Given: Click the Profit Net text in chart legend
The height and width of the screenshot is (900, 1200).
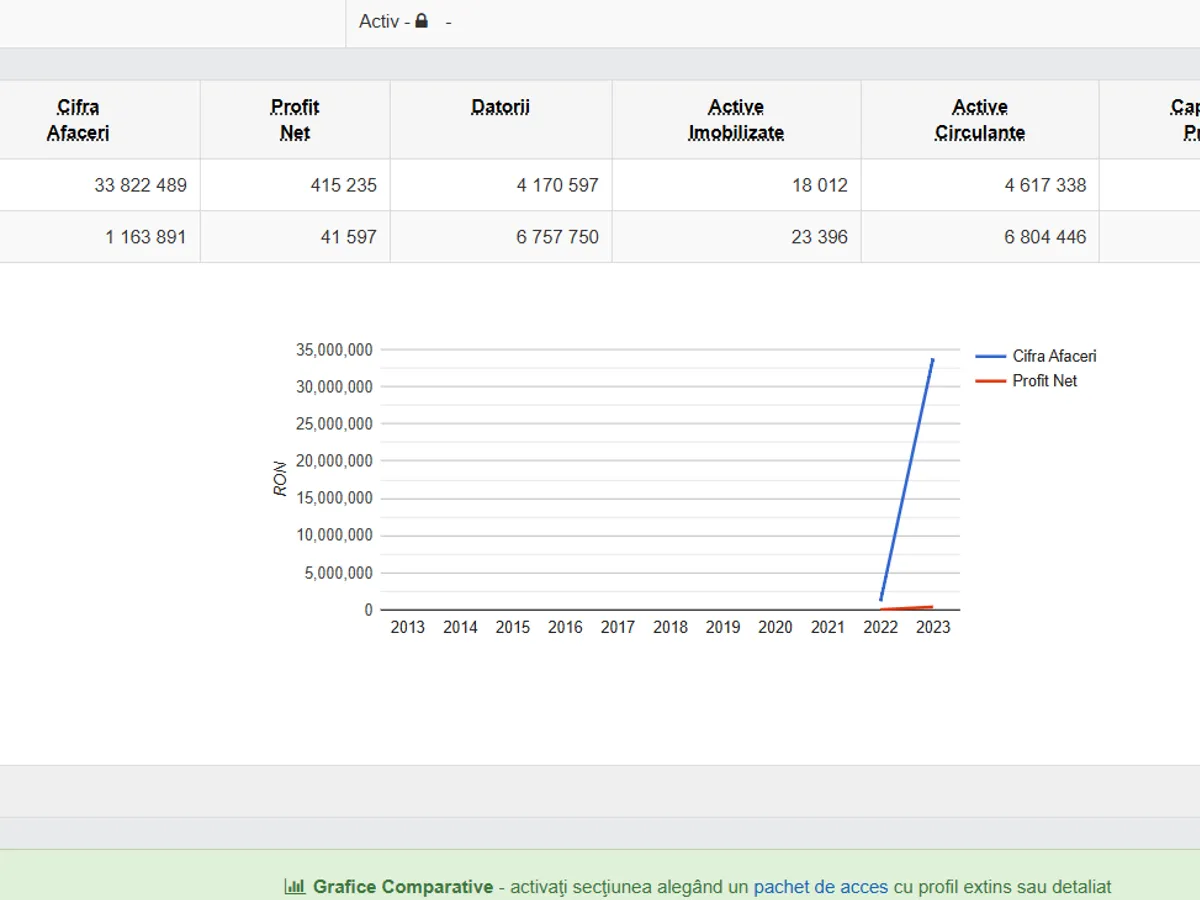Looking at the screenshot, I should [x=1044, y=381].
